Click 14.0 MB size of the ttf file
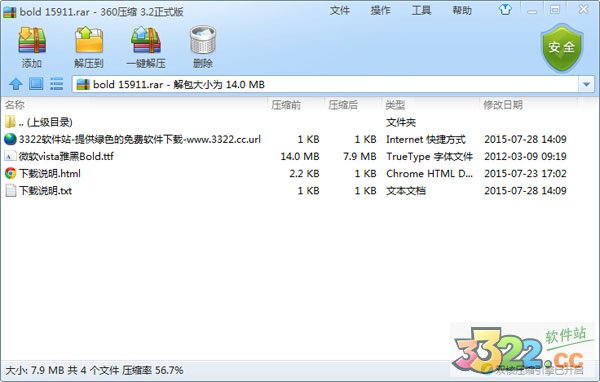The width and height of the screenshot is (600, 382). tap(300, 157)
